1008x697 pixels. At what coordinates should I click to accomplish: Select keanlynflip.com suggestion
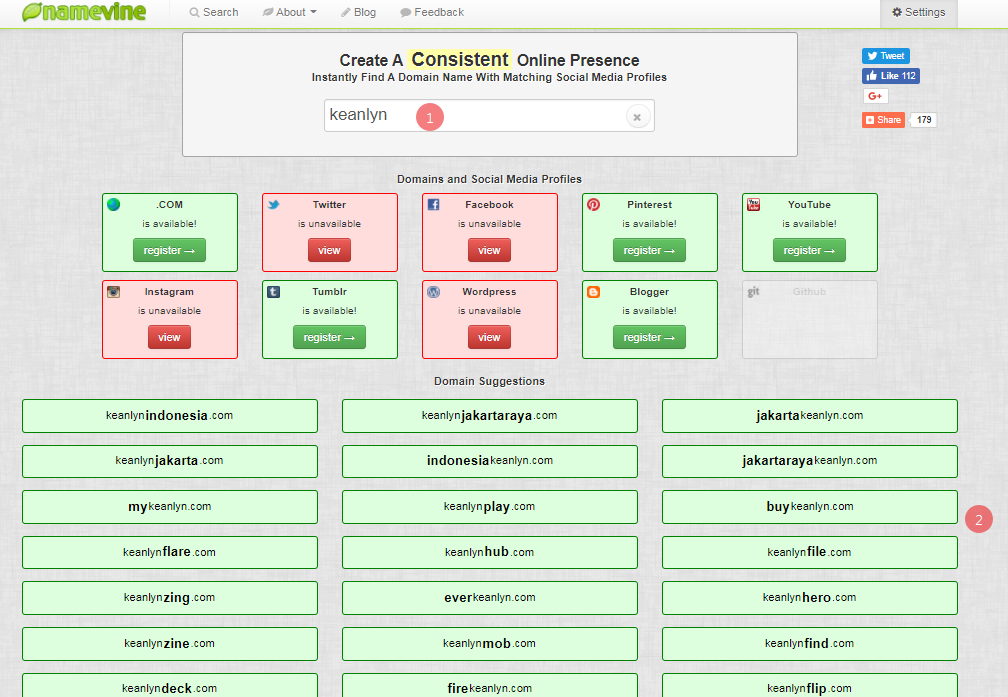[810, 685]
